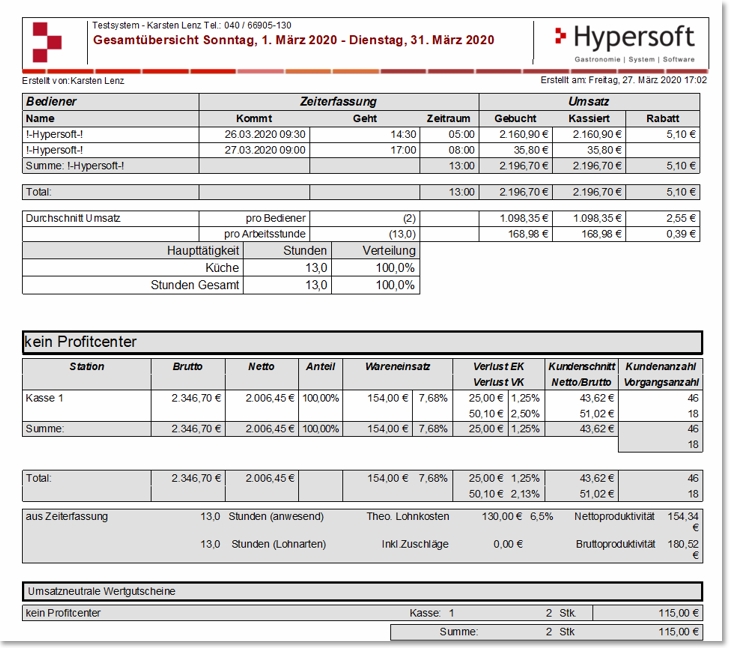Click the Kommt column label
Screen dimensions: 734x648
pos(254,118)
